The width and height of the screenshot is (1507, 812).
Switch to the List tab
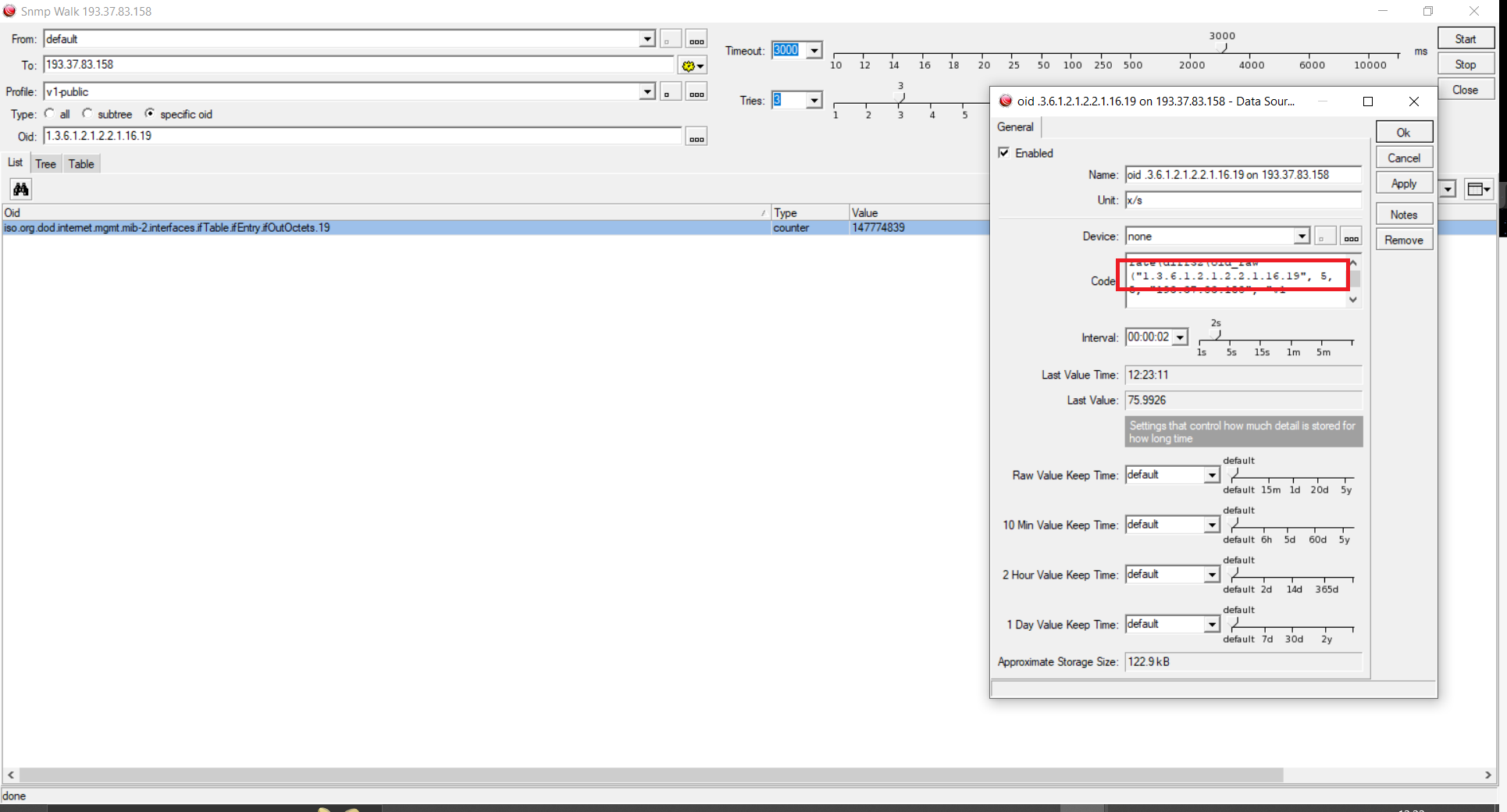(15, 162)
